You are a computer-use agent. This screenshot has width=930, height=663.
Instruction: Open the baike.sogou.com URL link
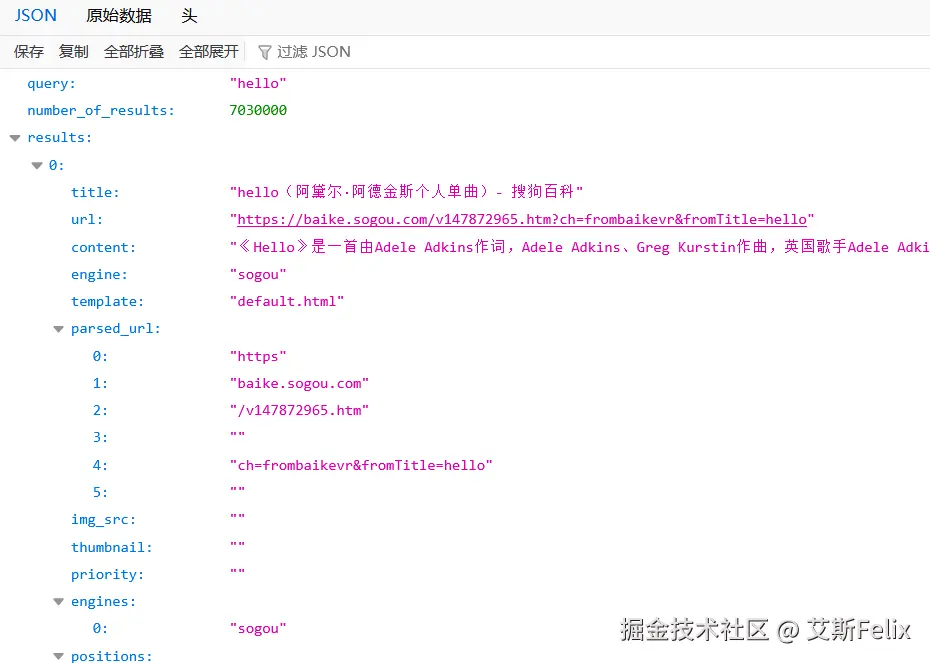pos(522,219)
